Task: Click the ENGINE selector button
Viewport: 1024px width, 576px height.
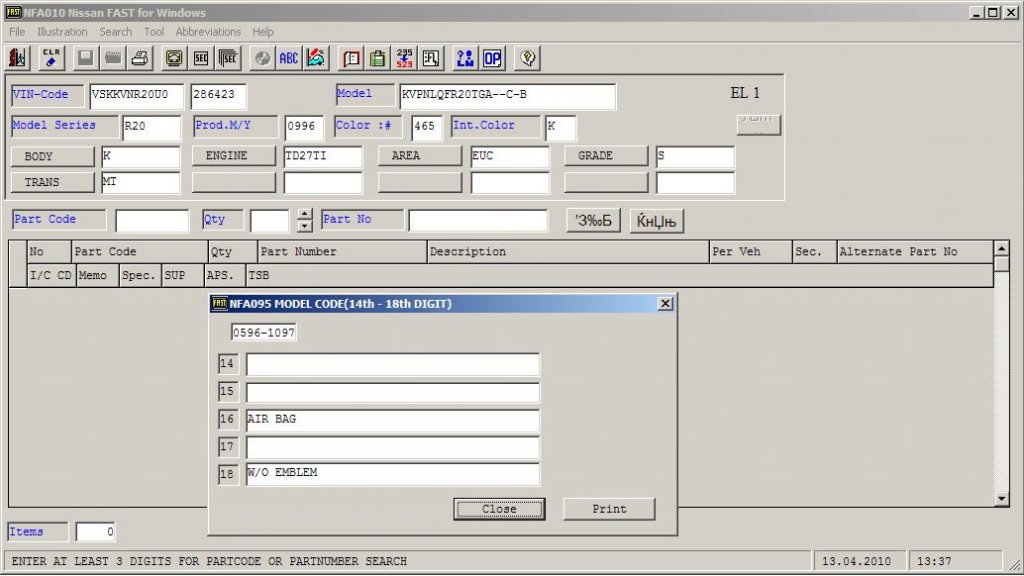Action: coord(233,156)
